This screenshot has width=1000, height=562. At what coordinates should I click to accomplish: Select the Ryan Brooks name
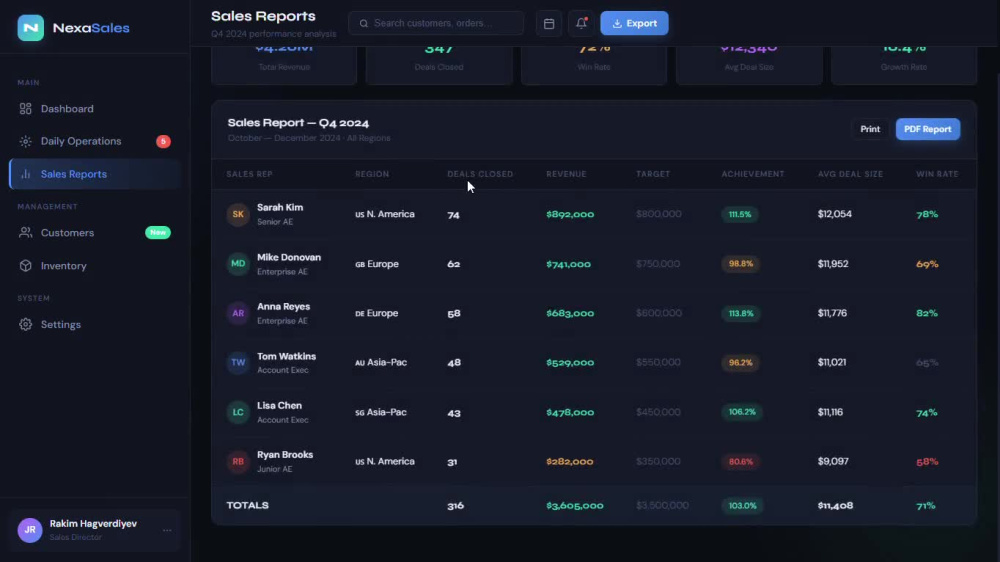(x=285, y=455)
